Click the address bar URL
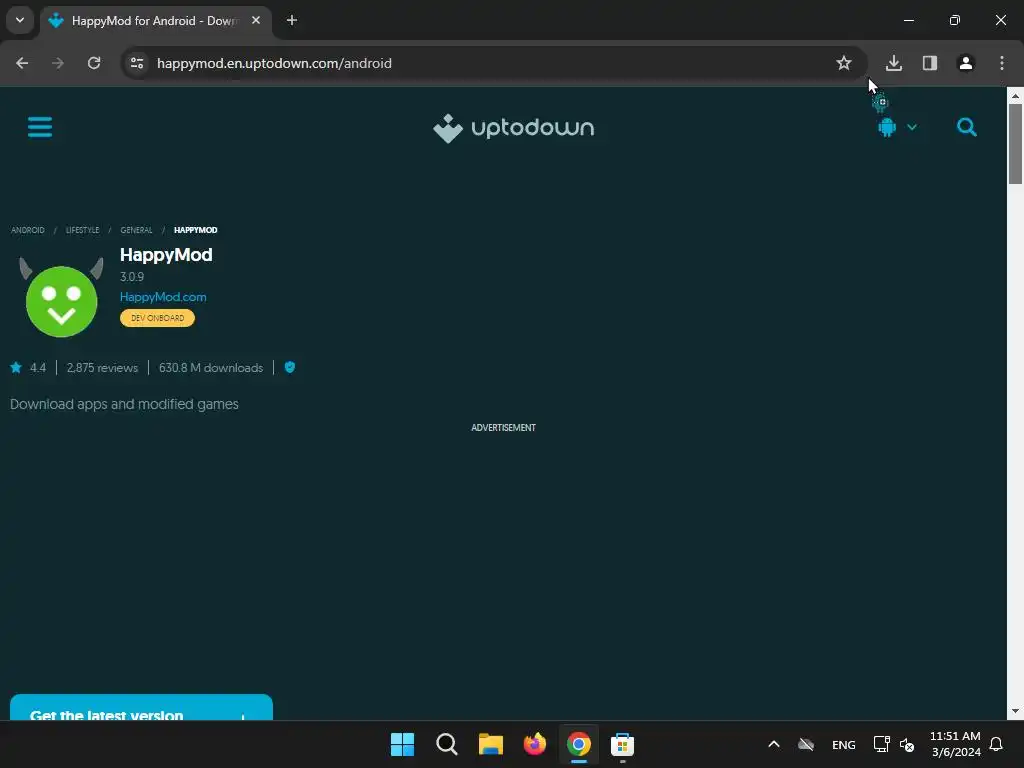 (274, 63)
